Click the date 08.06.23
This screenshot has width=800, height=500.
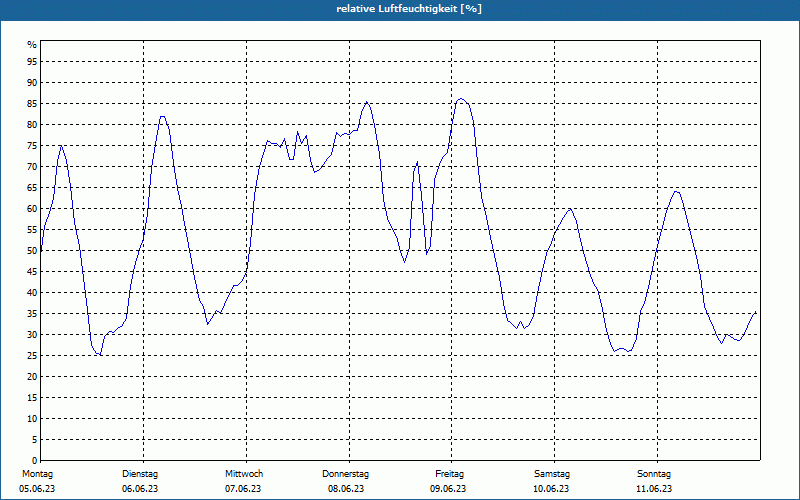click(x=346, y=489)
